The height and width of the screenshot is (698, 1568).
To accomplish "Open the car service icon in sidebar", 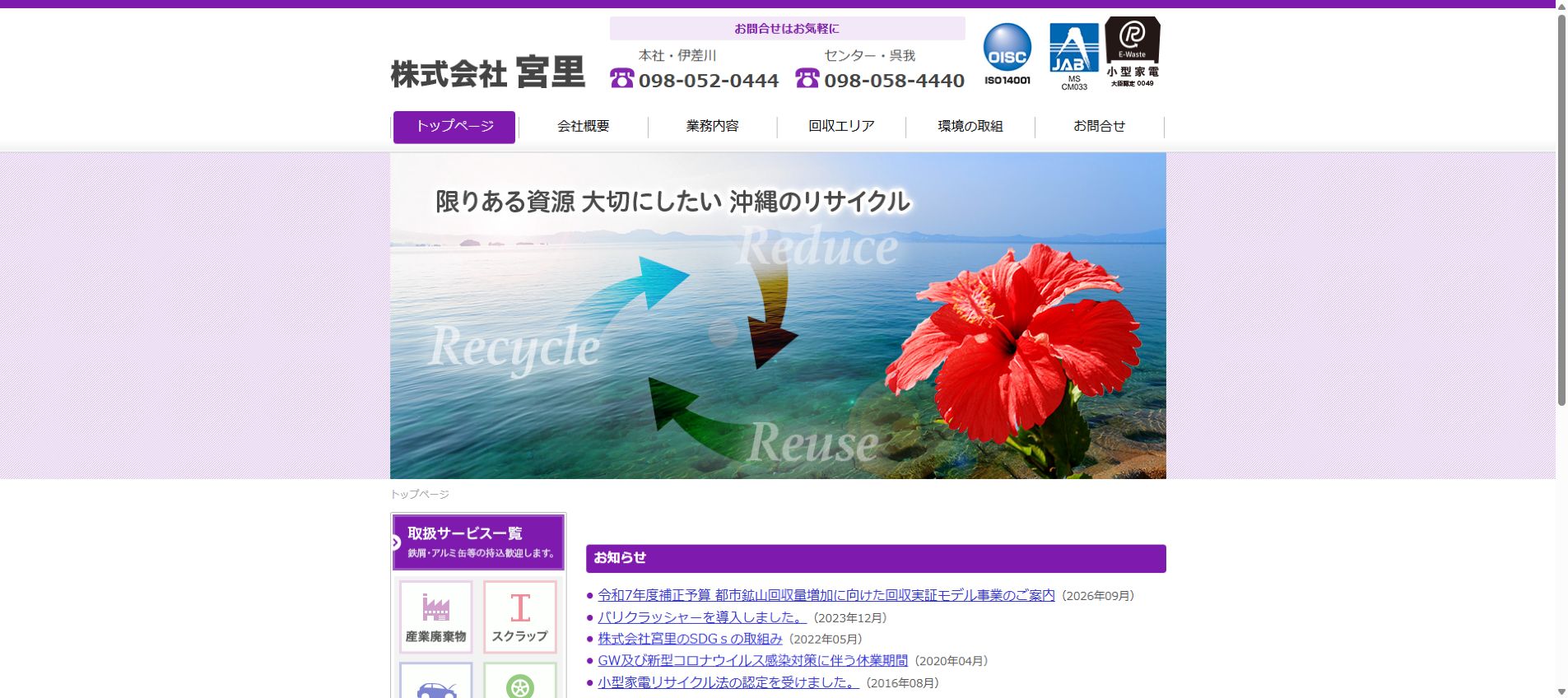I will click(x=435, y=681).
